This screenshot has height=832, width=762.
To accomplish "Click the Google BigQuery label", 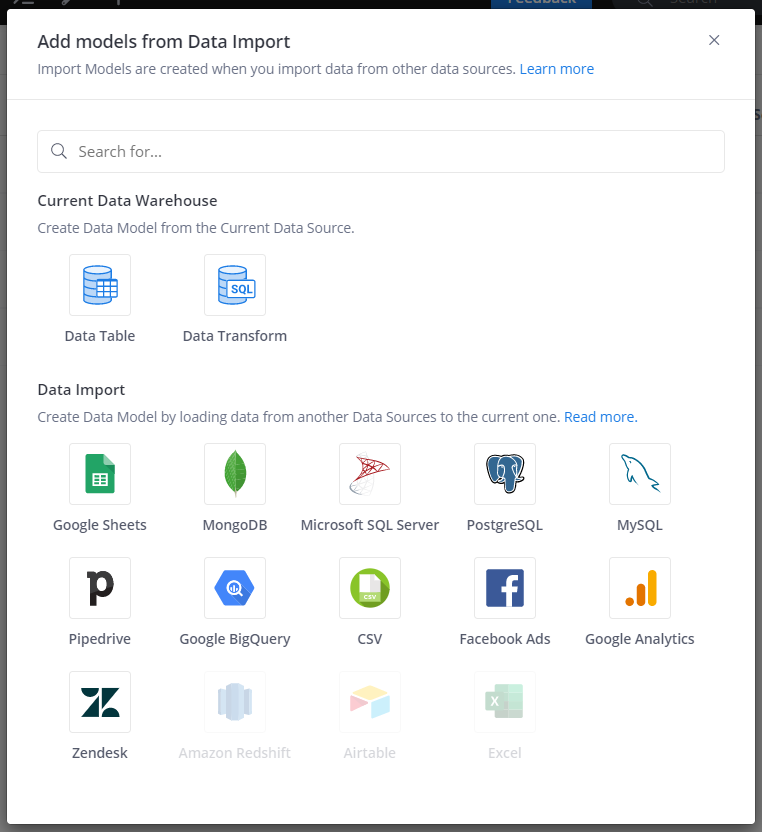I will tap(235, 639).
